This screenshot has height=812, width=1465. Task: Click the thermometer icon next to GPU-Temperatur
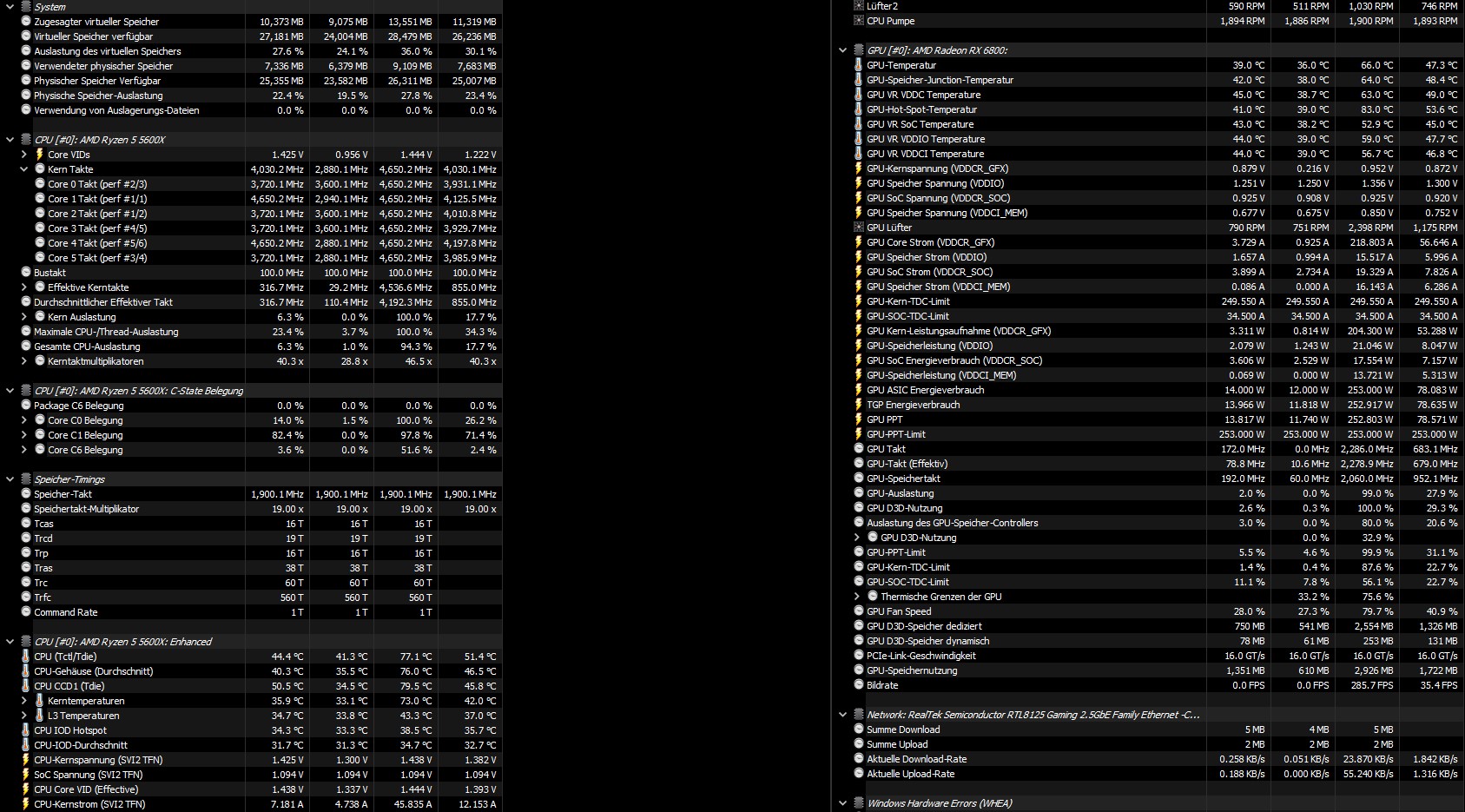coord(858,65)
